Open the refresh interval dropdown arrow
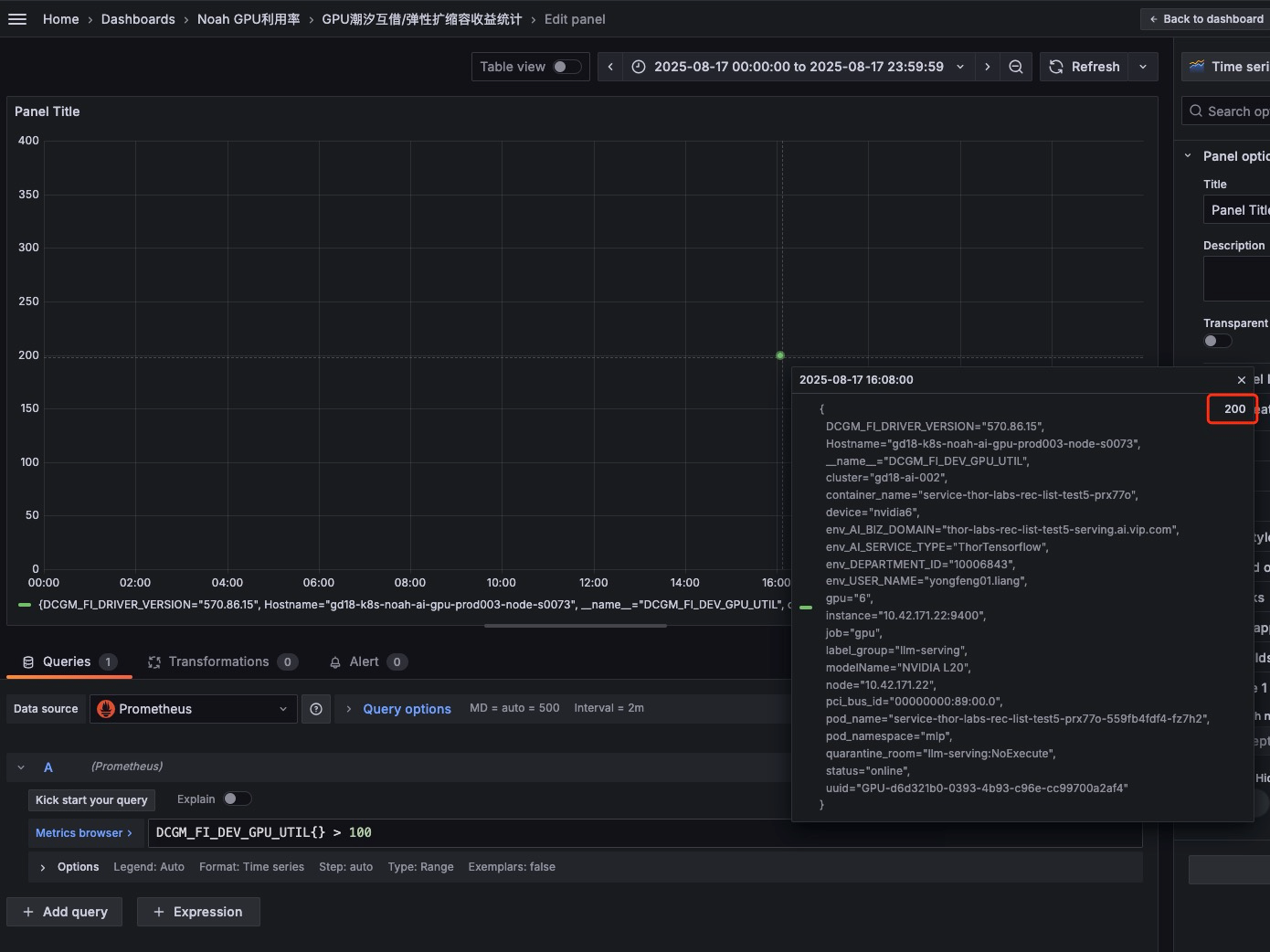Viewport: 1270px width, 952px height. [1142, 67]
